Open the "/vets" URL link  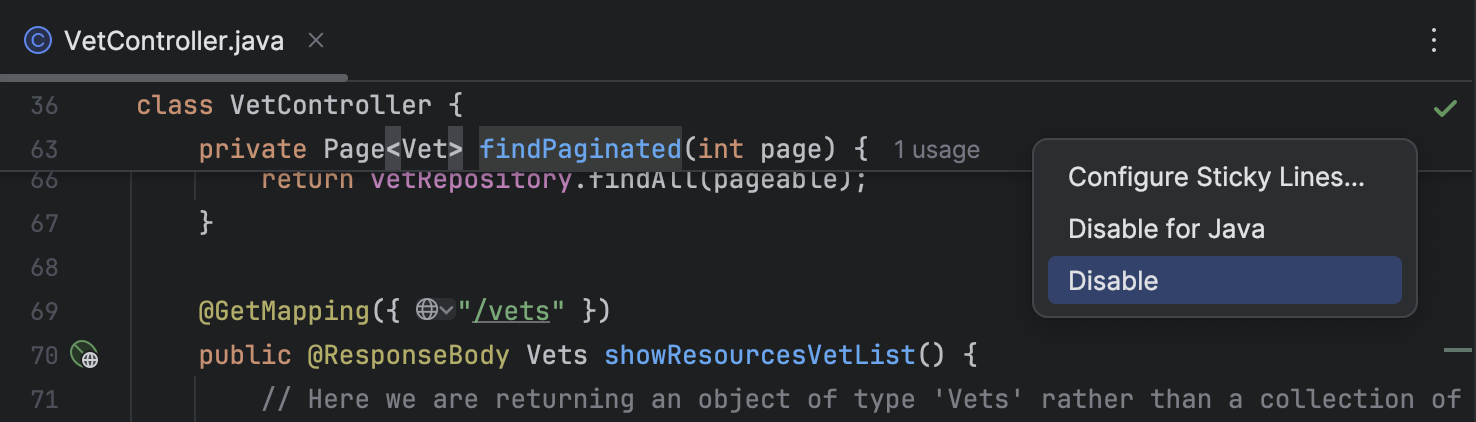point(511,311)
